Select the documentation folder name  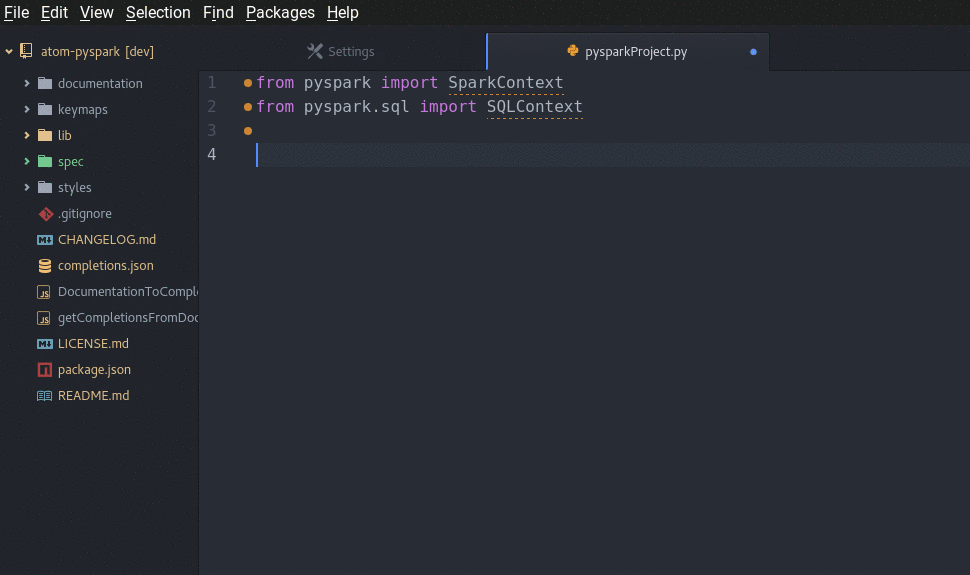point(100,83)
